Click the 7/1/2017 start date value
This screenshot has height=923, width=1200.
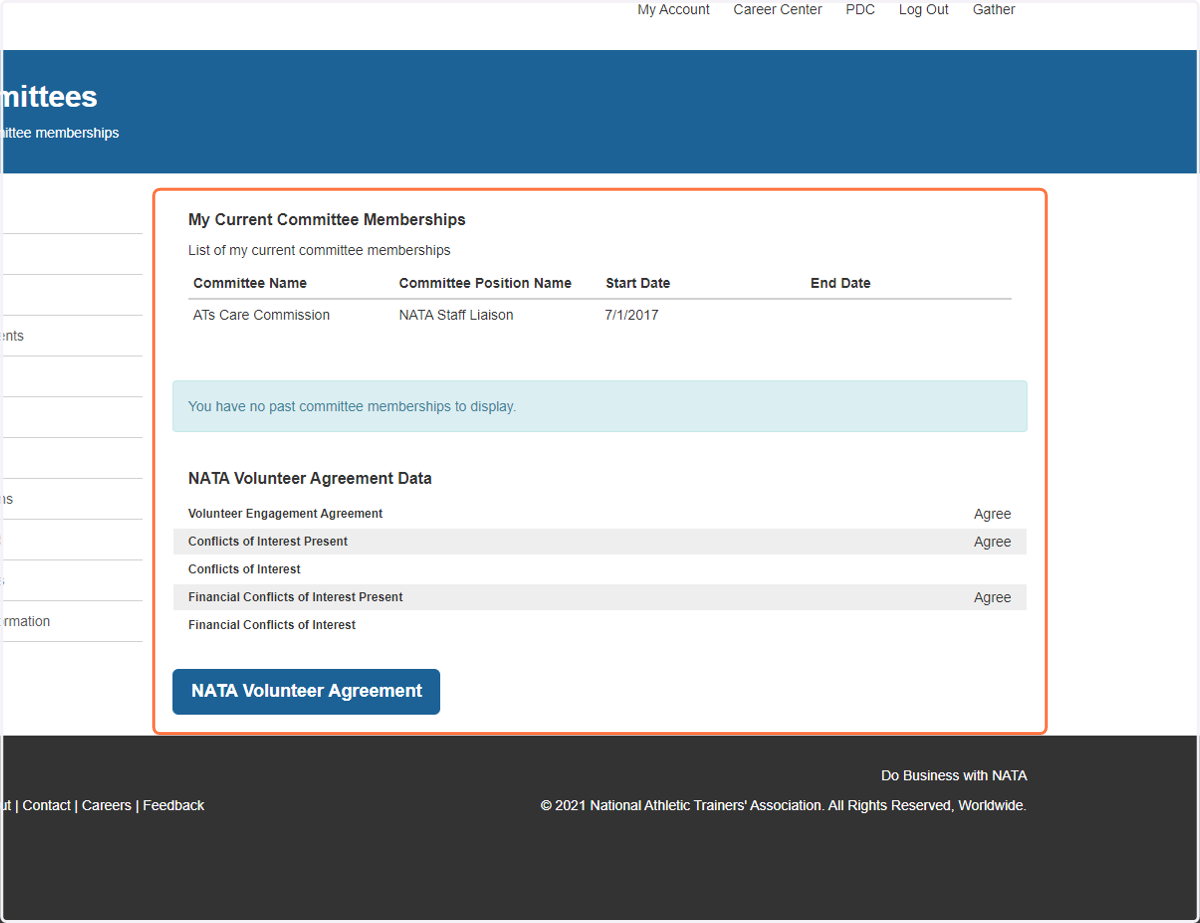(631, 315)
